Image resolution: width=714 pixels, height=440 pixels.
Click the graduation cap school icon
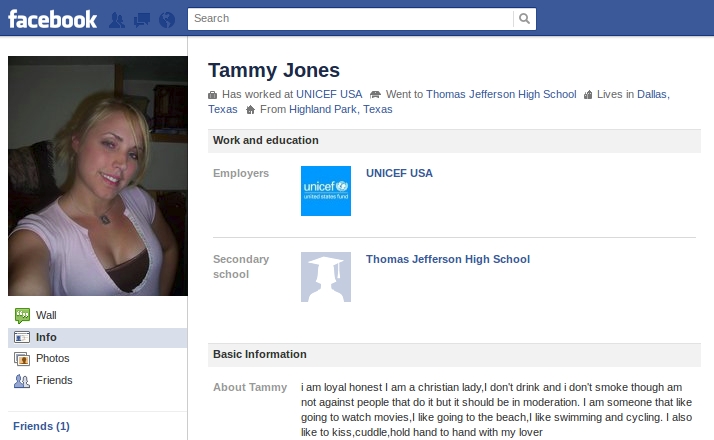click(x=326, y=277)
